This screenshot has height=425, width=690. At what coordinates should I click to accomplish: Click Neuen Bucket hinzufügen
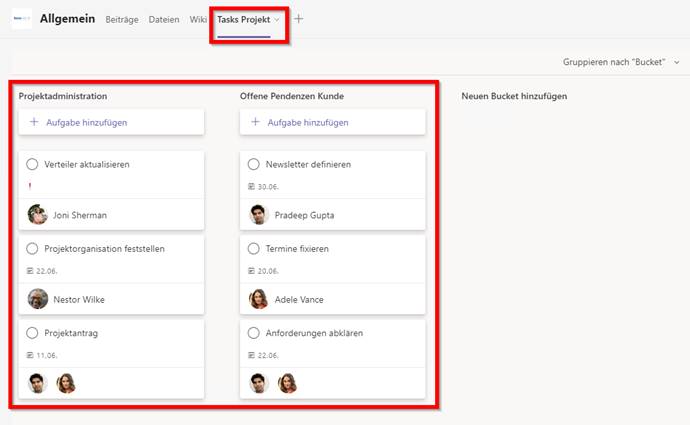coord(514,96)
